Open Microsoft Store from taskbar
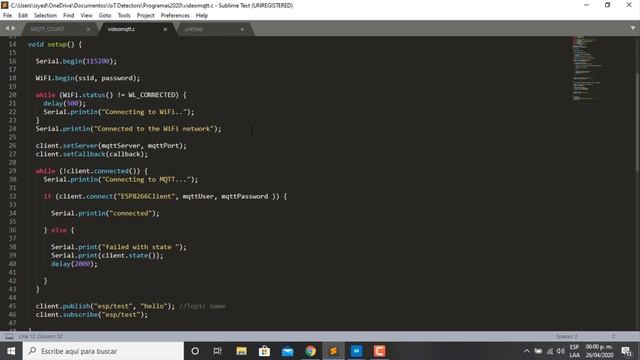Screen dimensions: 640x360 pyautogui.click(x=264, y=351)
